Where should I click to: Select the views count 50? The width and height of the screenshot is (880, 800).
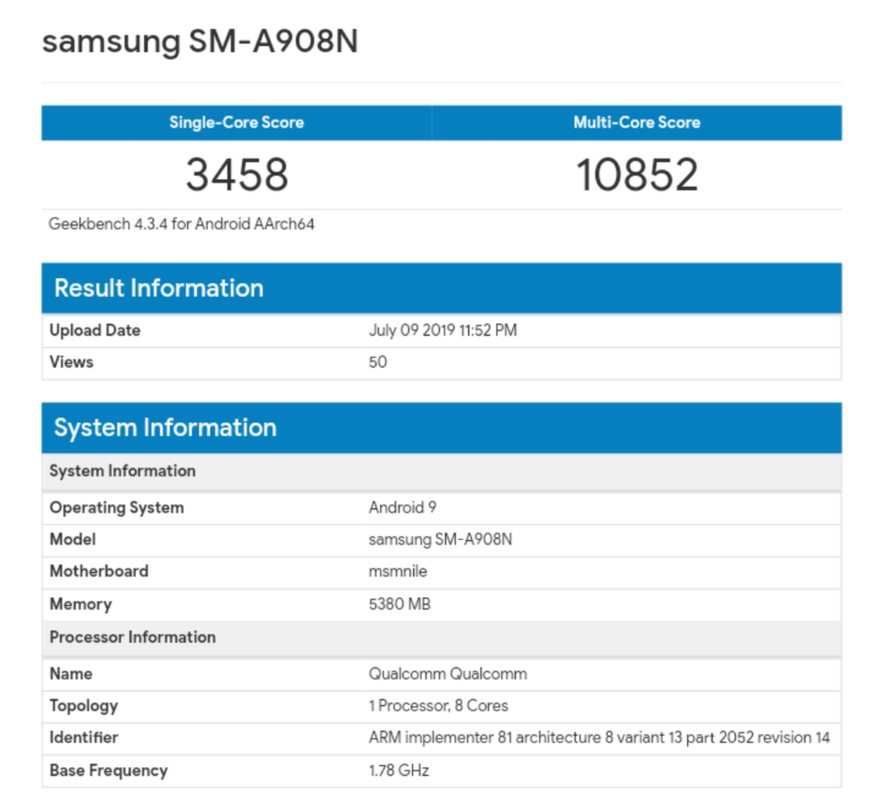378,362
